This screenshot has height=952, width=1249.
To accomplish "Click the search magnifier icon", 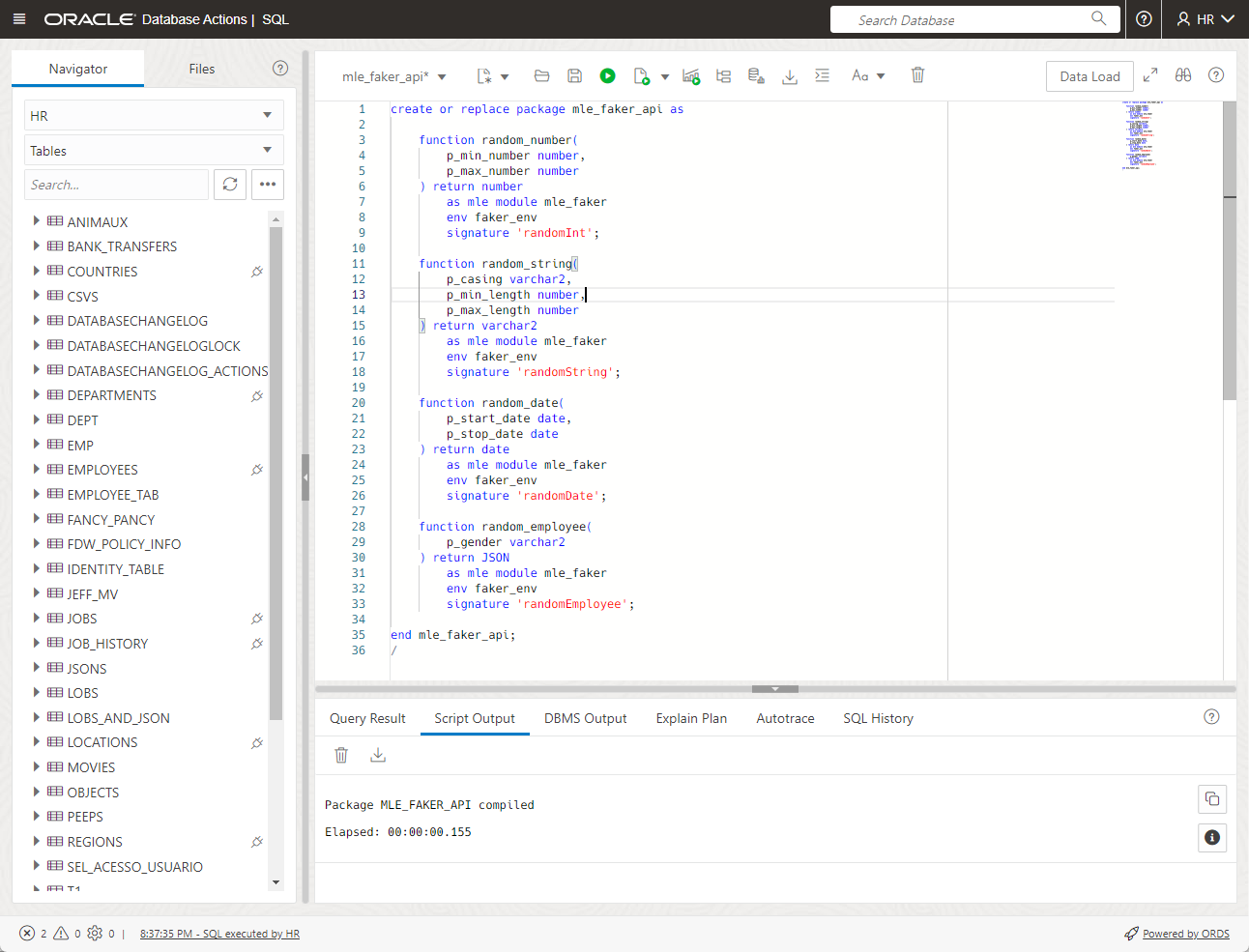I will 1098,18.
